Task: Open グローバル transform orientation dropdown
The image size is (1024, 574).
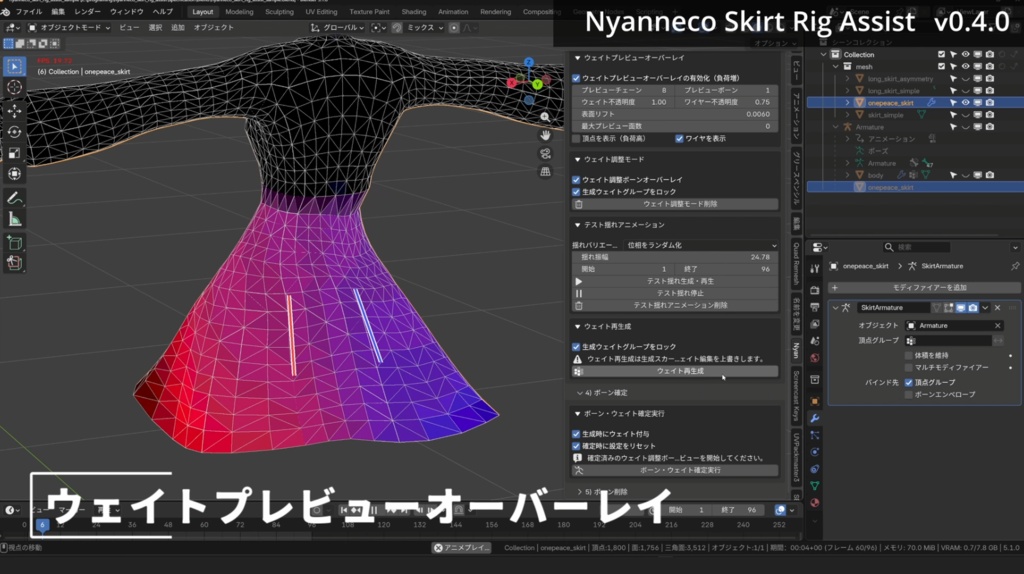Action: tap(337, 28)
